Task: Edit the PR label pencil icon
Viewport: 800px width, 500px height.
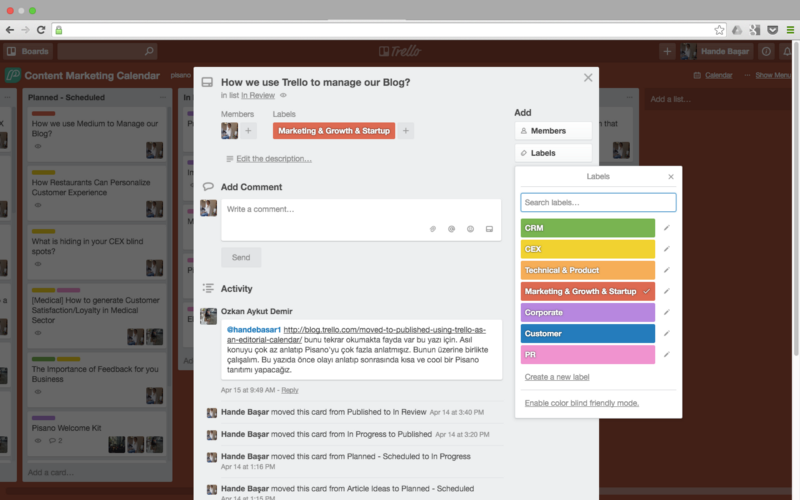Action: coord(666,355)
